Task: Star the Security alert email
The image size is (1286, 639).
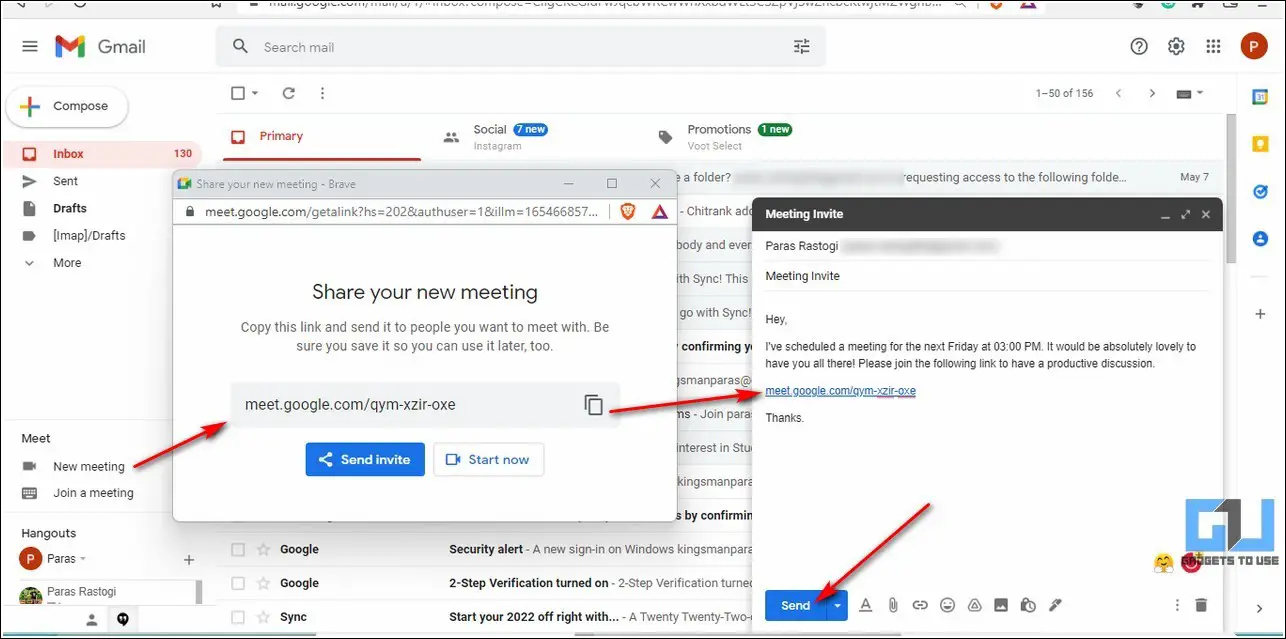Action: (264, 549)
